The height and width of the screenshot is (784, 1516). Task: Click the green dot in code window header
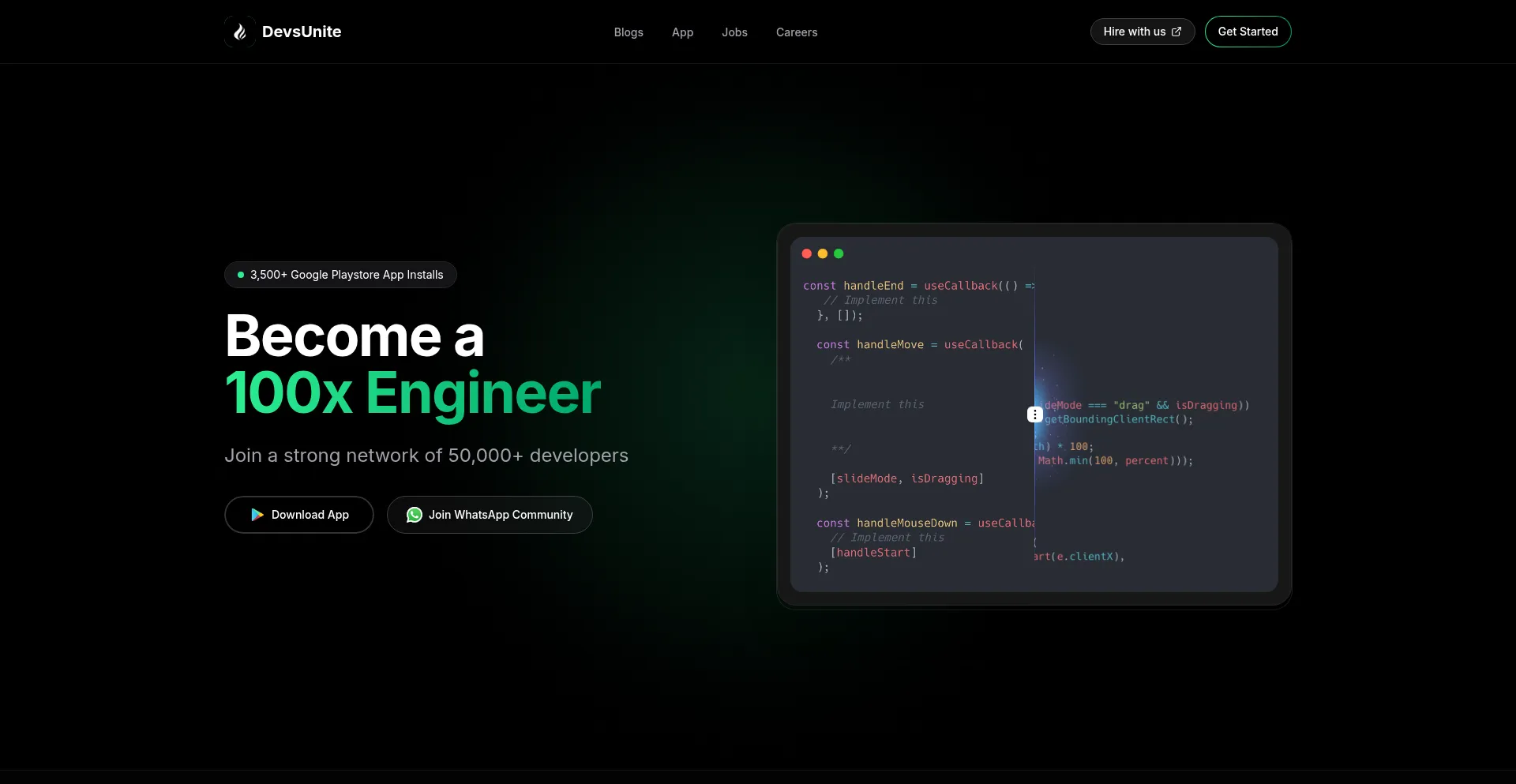839,253
